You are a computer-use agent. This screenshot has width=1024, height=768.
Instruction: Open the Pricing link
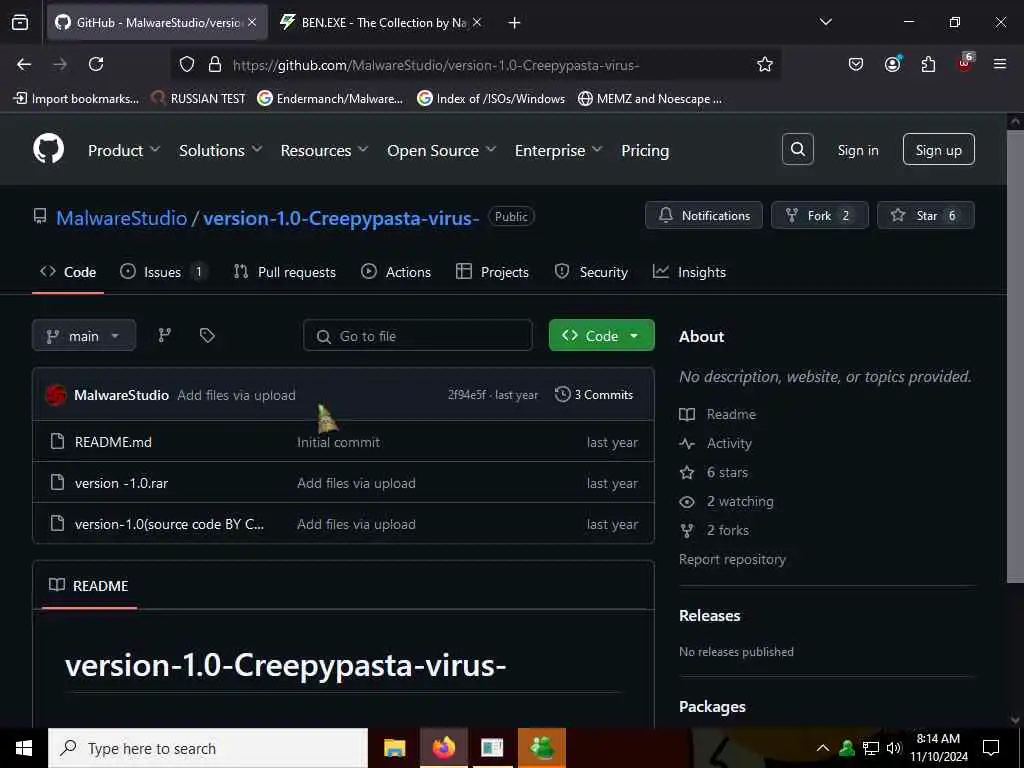(645, 150)
